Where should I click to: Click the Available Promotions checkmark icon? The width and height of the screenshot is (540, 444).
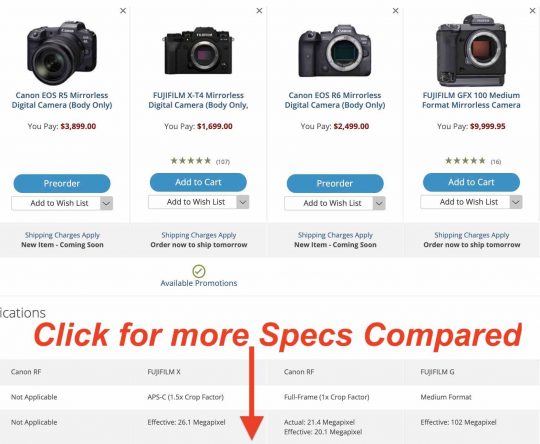(x=199, y=271)
